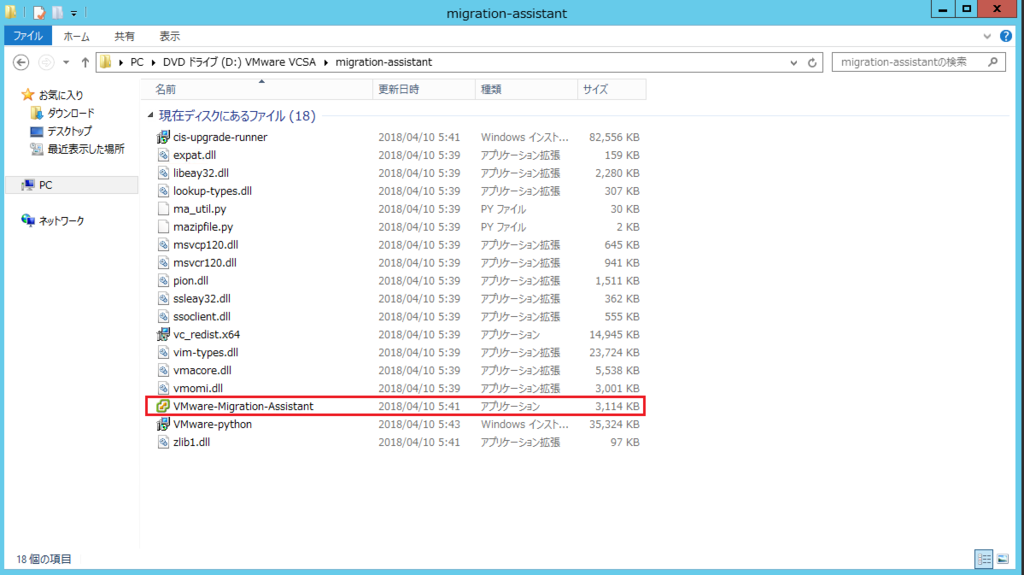The height and width of the screenshot is (575, 1024).
Task: Expand the DVD ドライブ breadcrumb arrow
Action: (325, 62)
